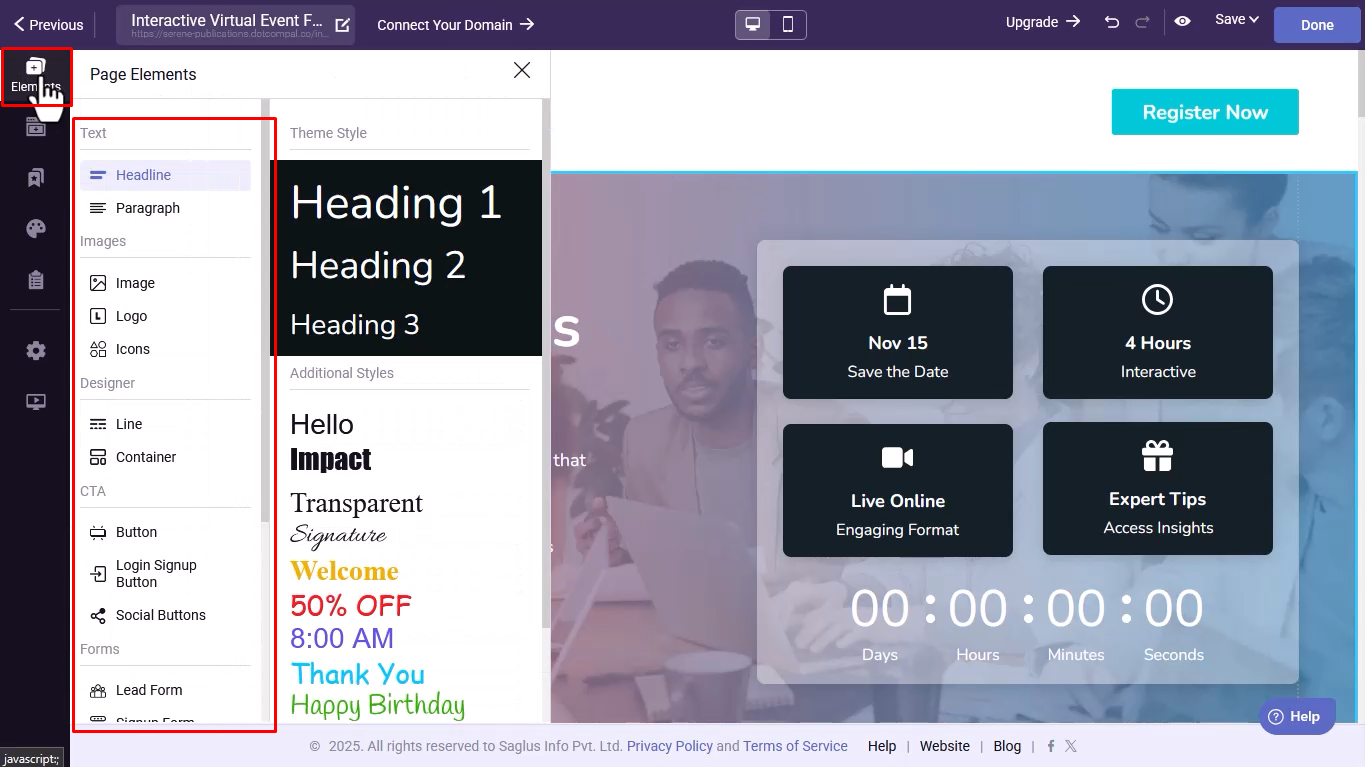Choose the yellow Welcome text style
This screenshot has width=1365, height=767.
(x=344, y=571)
